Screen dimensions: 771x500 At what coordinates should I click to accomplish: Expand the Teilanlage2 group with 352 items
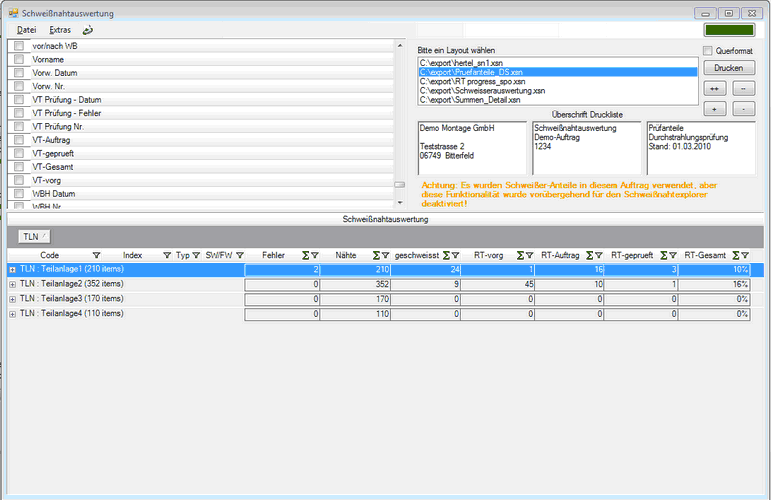(12, 284)
